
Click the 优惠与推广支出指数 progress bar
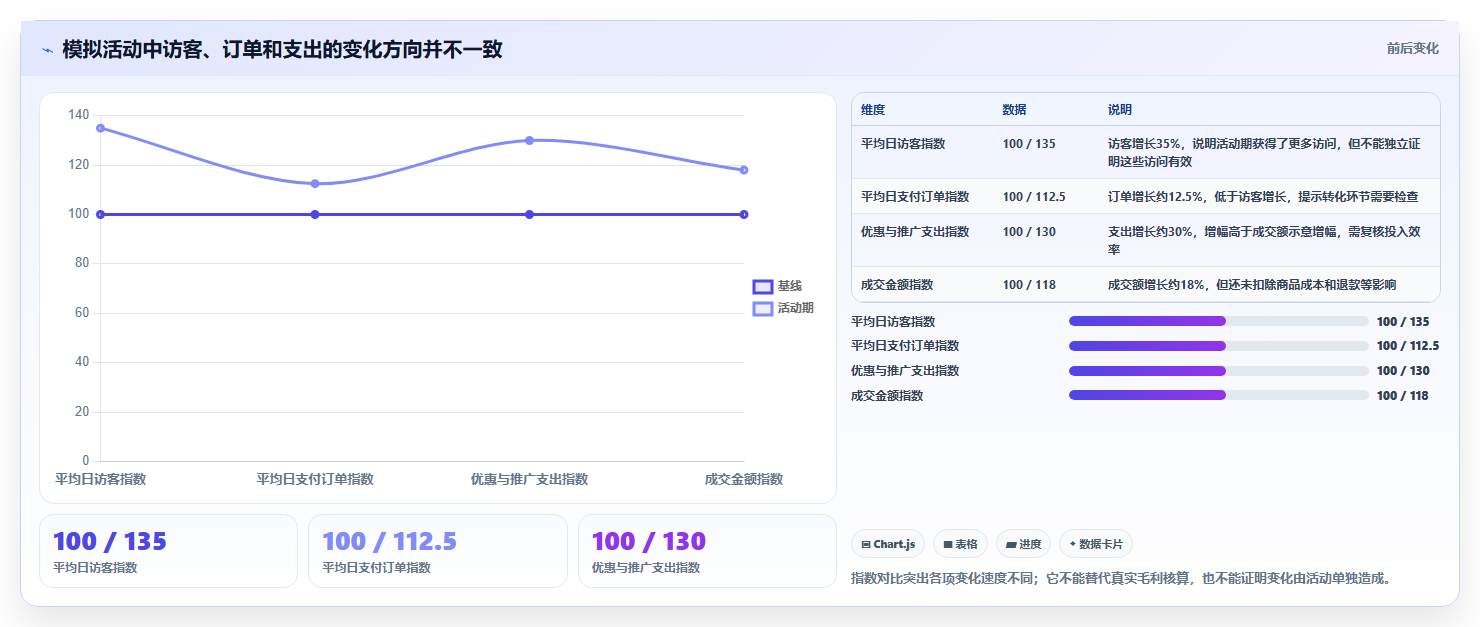pos(1218,370)
